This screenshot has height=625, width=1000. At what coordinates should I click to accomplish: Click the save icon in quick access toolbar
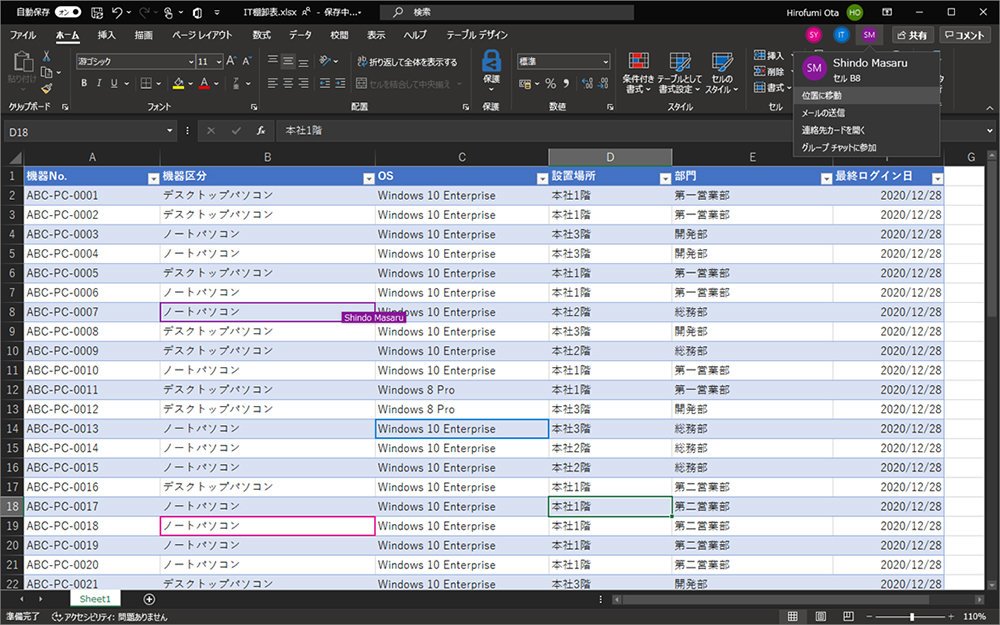pyautogui.click(x=97, y=12)
